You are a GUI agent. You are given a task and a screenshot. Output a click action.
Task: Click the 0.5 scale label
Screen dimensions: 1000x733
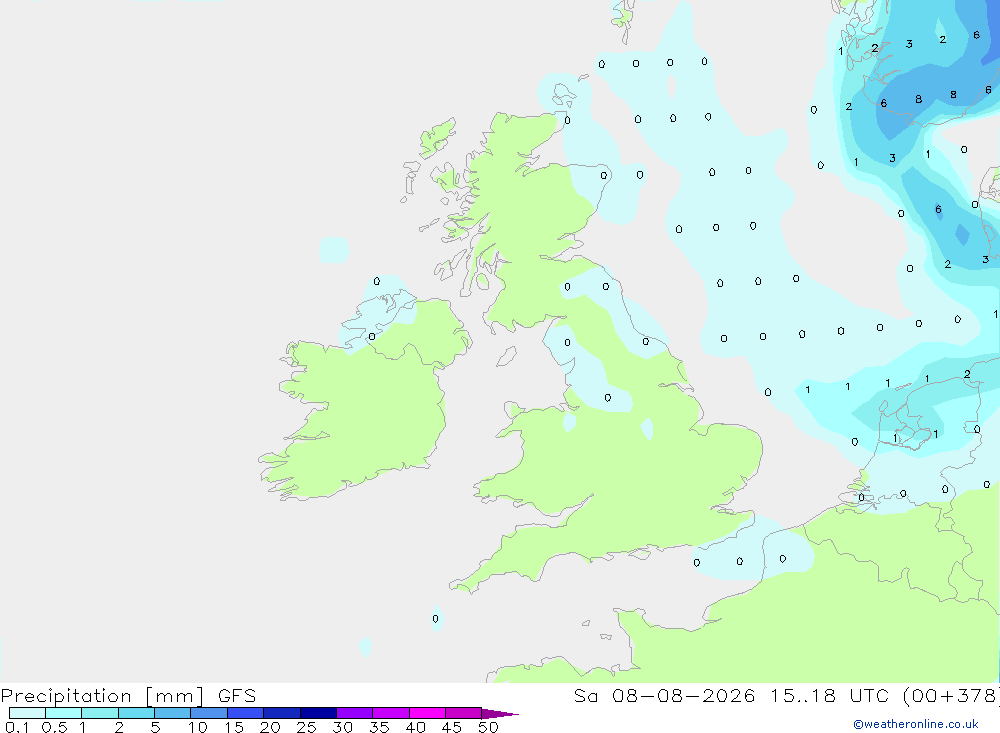54,727
